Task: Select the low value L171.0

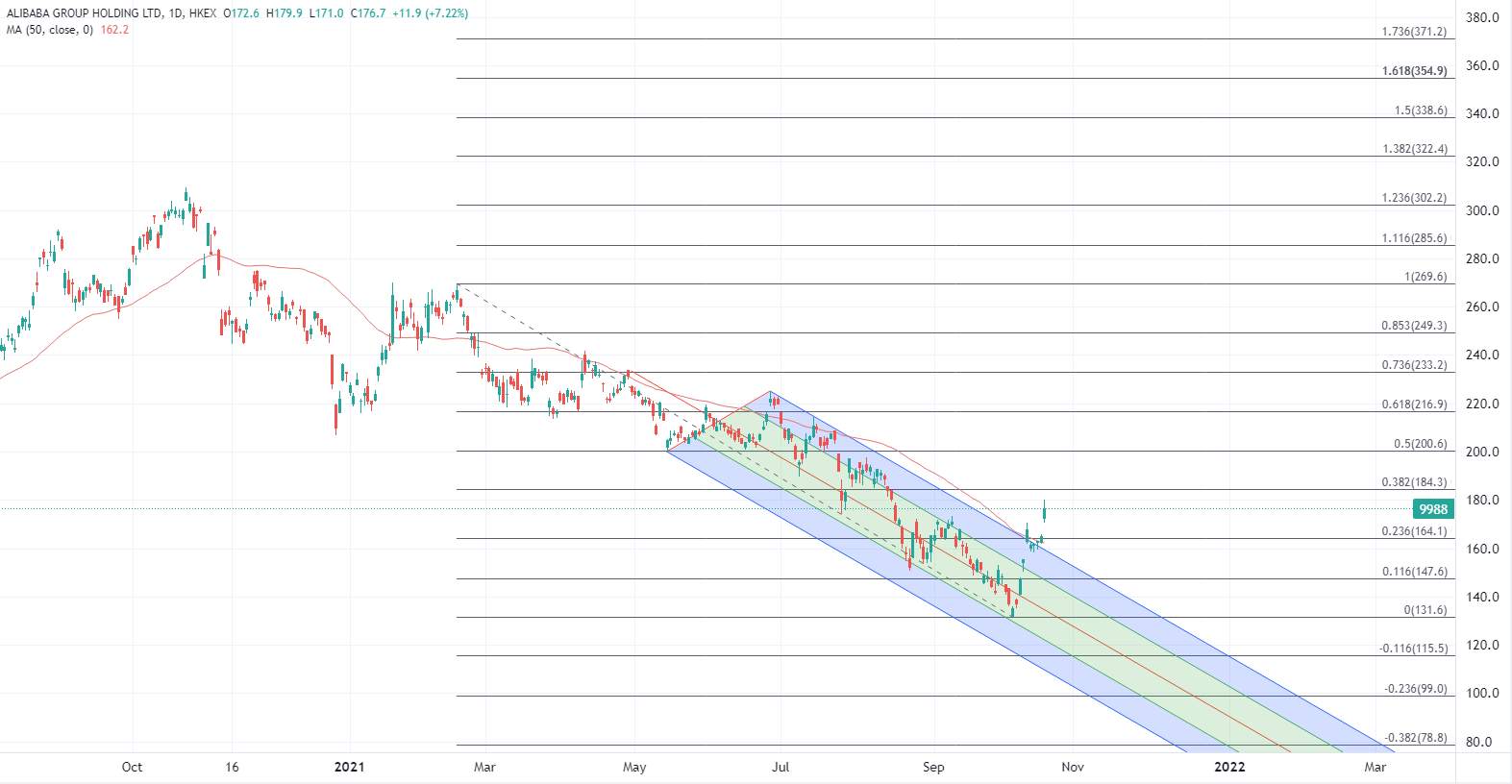Action: click(x=324, y=14)
